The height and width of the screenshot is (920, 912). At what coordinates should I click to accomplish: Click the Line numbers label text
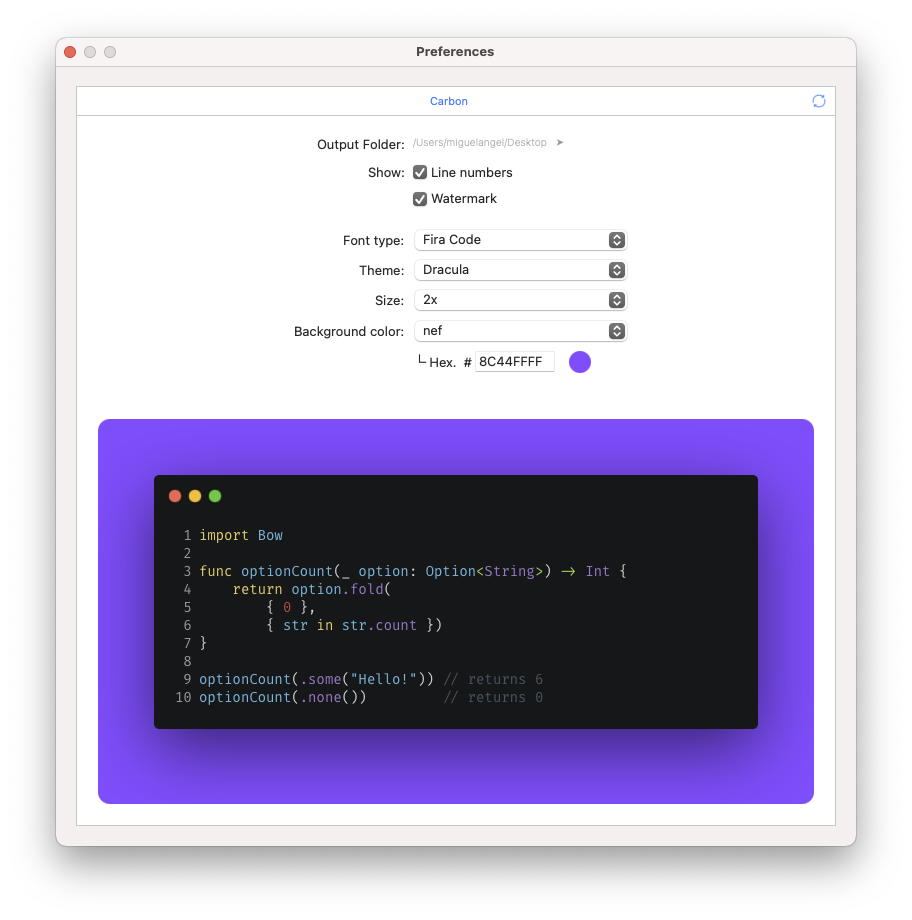point(472,172)
